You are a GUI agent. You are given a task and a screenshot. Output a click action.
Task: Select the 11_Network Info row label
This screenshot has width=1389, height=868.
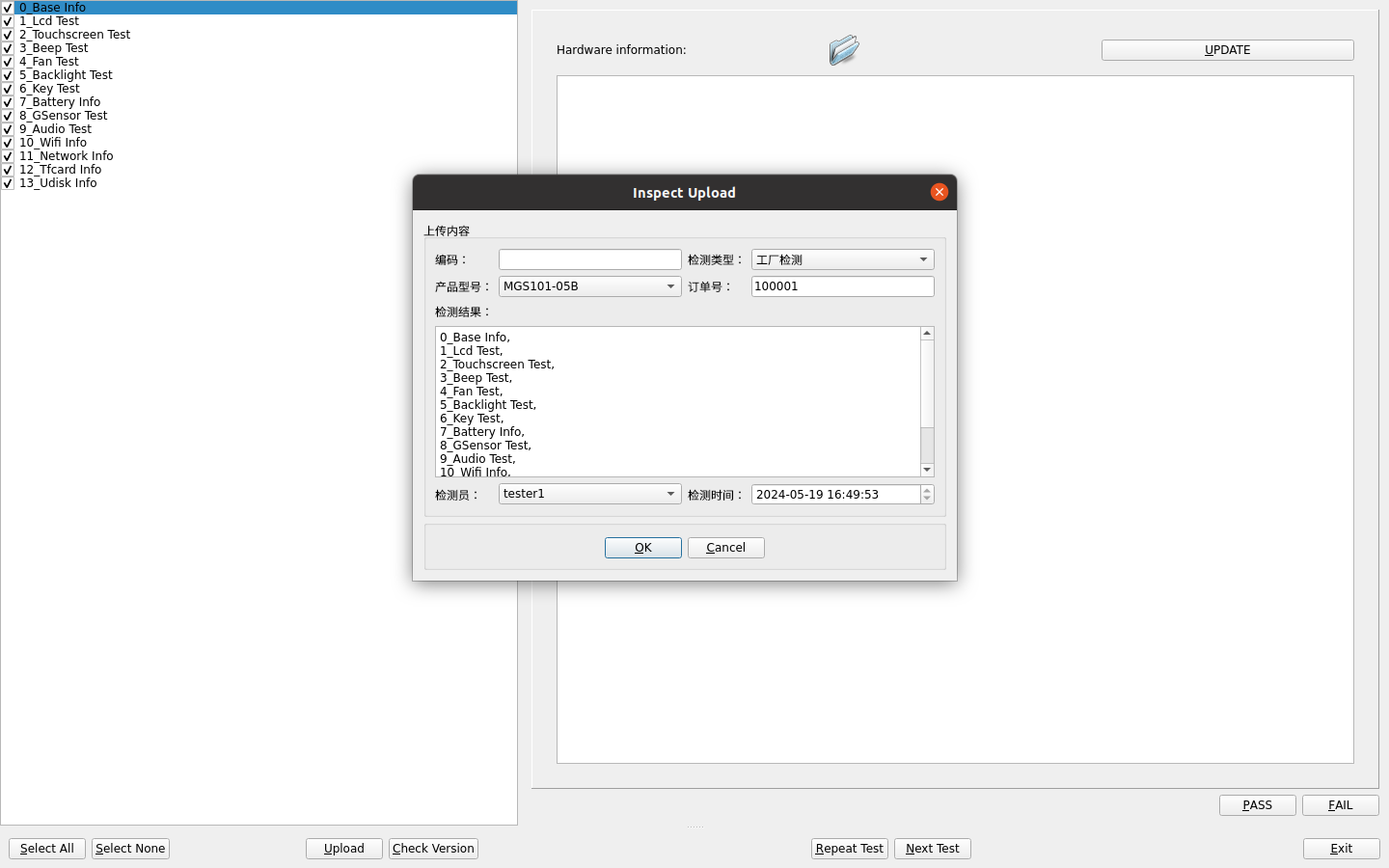coord(67,156)
